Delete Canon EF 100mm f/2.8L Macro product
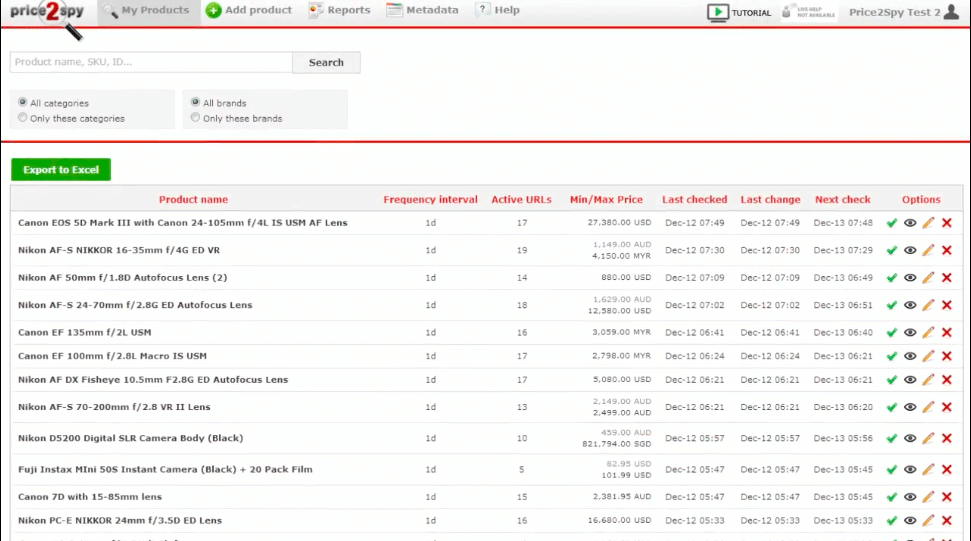This screenshot has height=541, width=971. tap(947, 356)
